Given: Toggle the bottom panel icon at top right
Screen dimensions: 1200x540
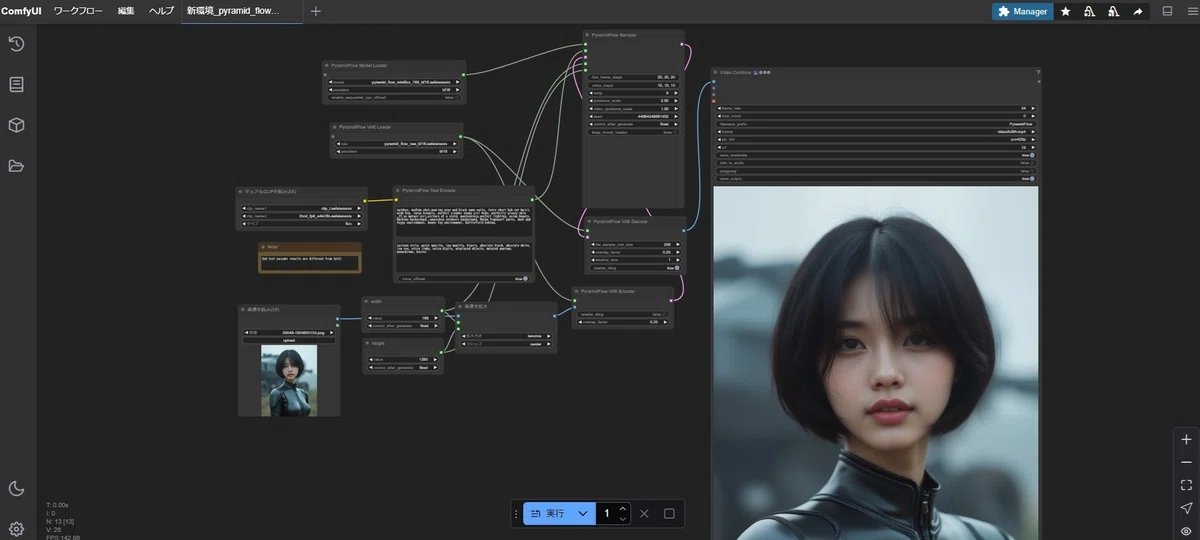Looking at the screenshot, I should tap(1167, 11).
